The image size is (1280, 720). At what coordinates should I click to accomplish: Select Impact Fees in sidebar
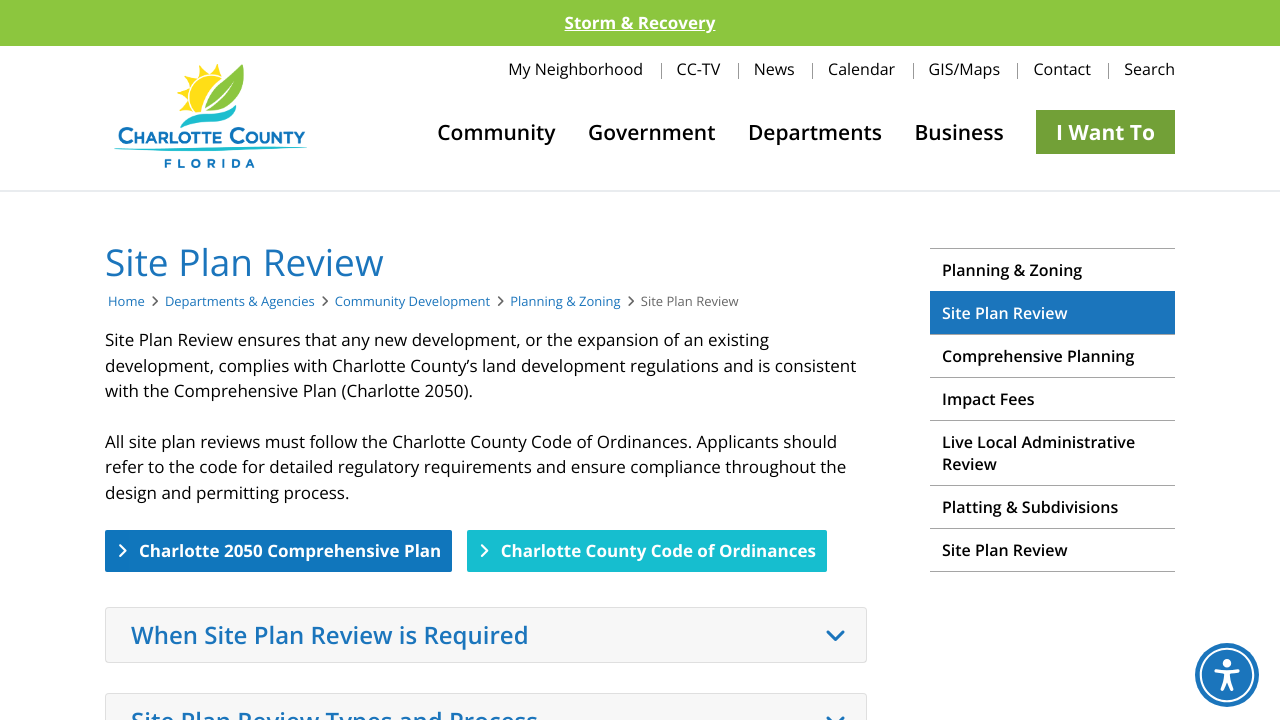(988, 399)
